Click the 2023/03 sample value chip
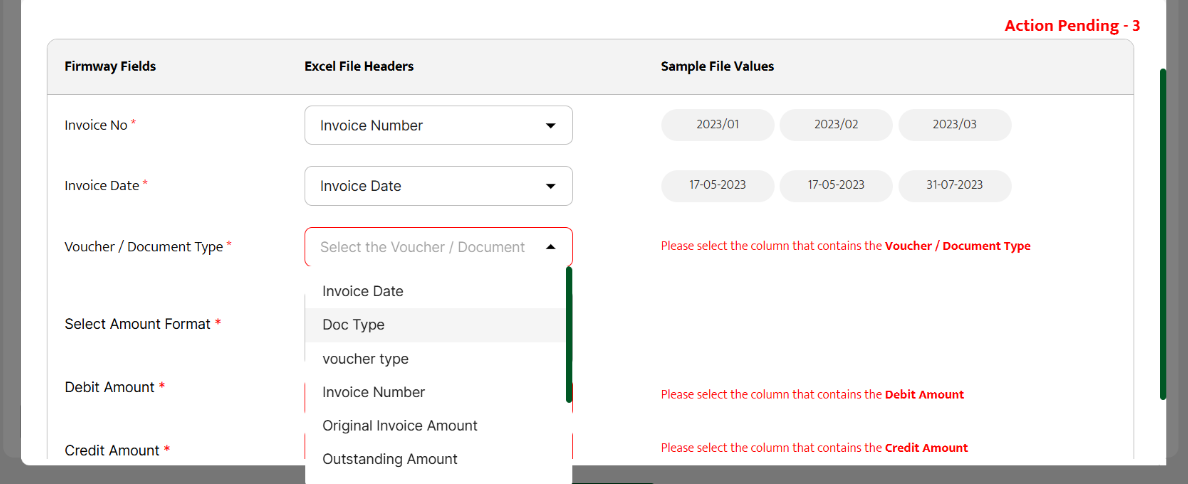Image resolution: width=1188 pixels, height=484 pixels. click(x=954, y=125)
